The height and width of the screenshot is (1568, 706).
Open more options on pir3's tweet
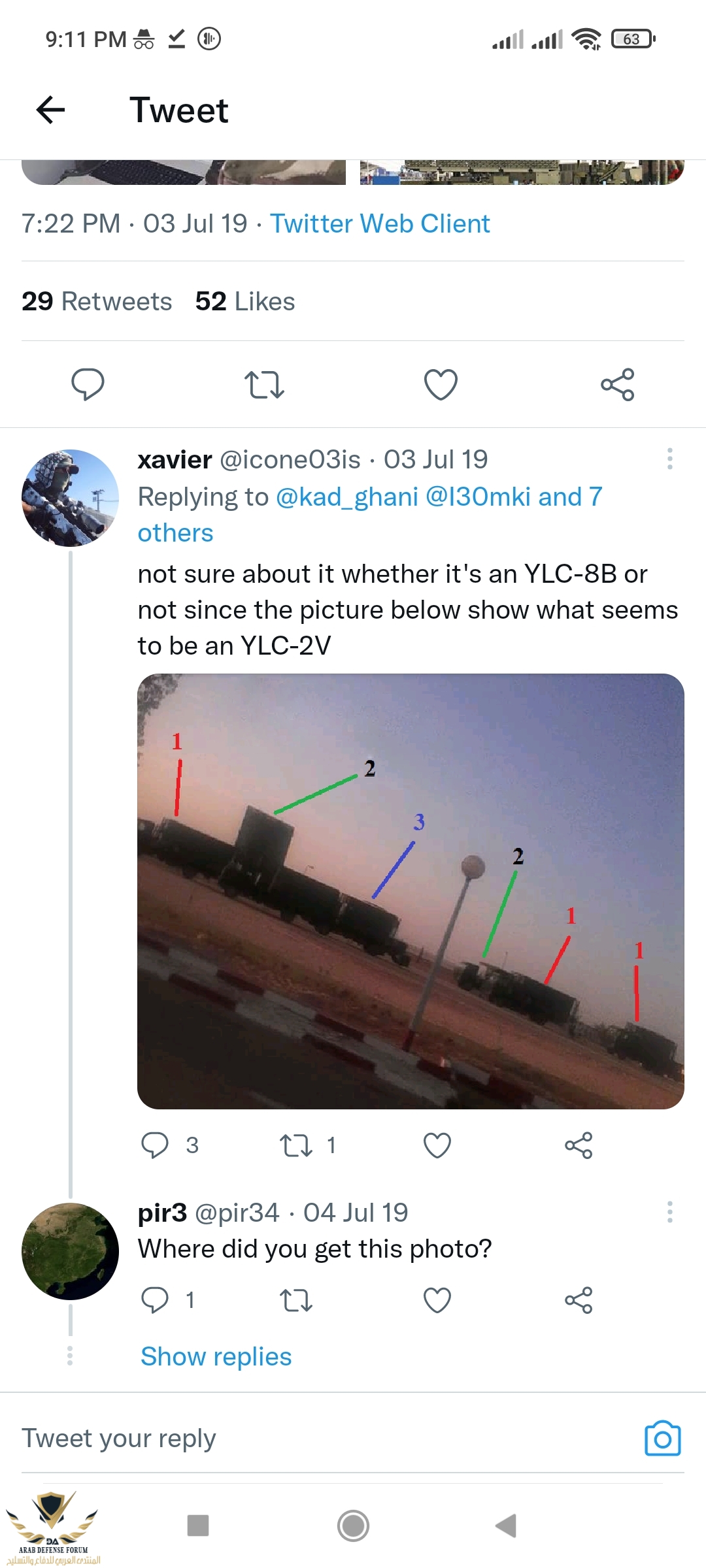pyautogui.click(x=669, y=1212)
